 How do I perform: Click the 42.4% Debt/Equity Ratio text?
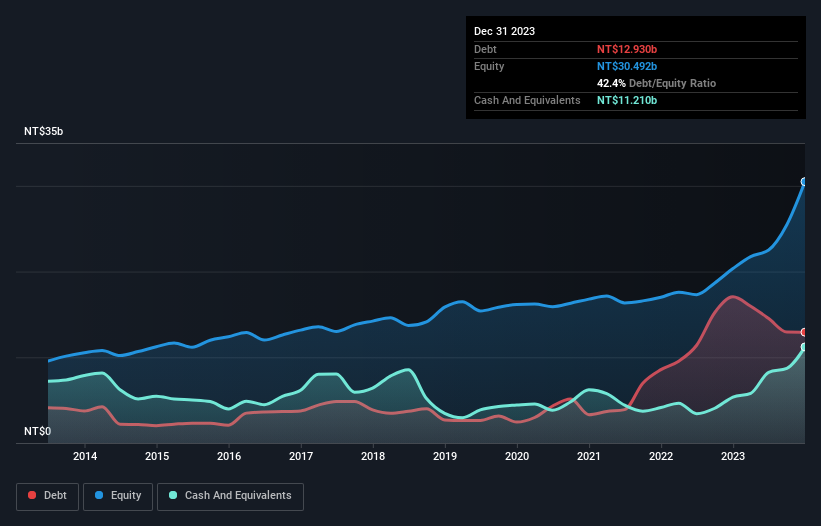coord(656,83)
